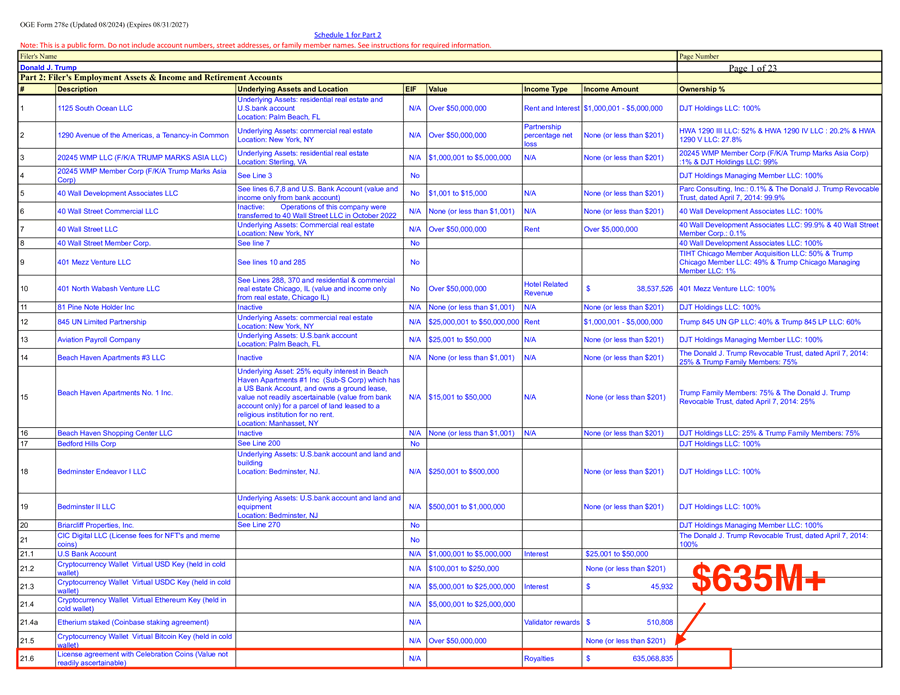Click 'Beach Haven Apartments No. 1 Inc.' entry
This screenshot has width=900, height=695.
pos(115,393)
